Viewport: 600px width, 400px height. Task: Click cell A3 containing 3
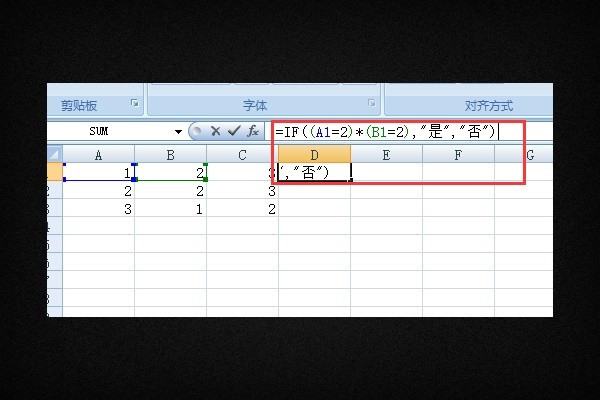click(x=98, y=208)
